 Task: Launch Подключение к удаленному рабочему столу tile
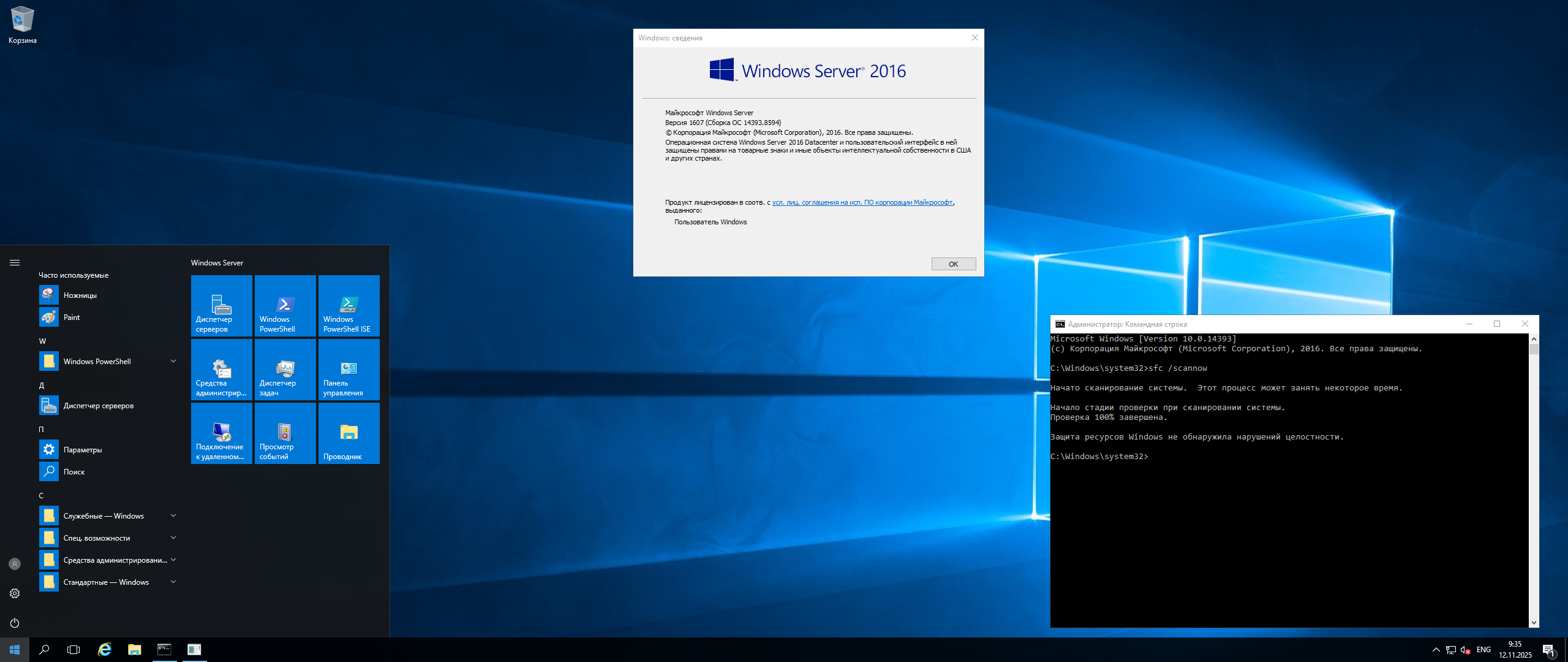(221, 433)
